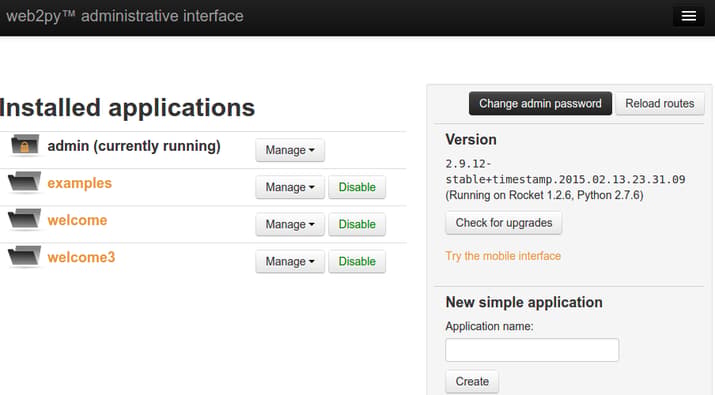715x395 pixels.
Task: Click web2py administrative interface title
Action: 124,16
